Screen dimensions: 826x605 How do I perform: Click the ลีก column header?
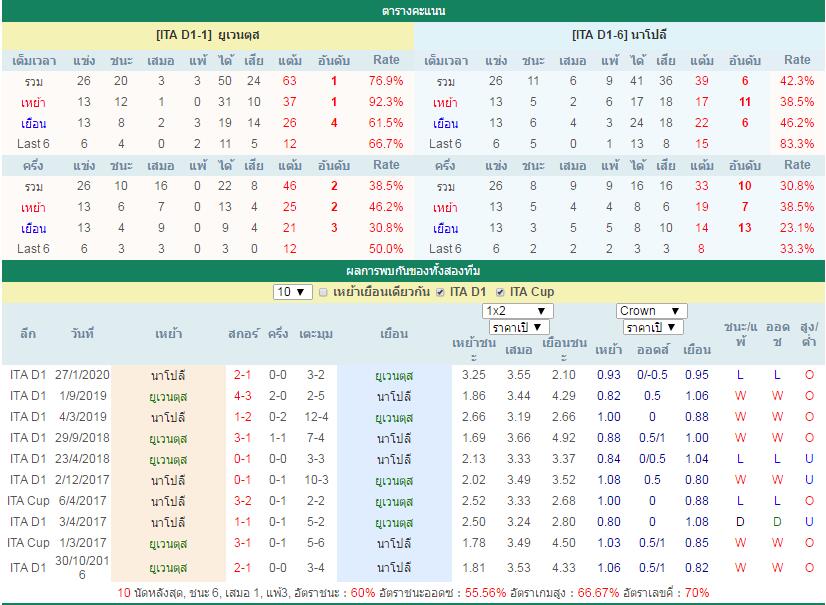click(28, 334)
